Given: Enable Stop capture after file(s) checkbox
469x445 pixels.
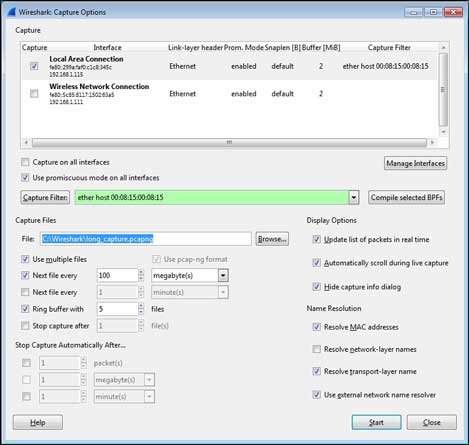Looking at the screenshot, I should point(25,325).
